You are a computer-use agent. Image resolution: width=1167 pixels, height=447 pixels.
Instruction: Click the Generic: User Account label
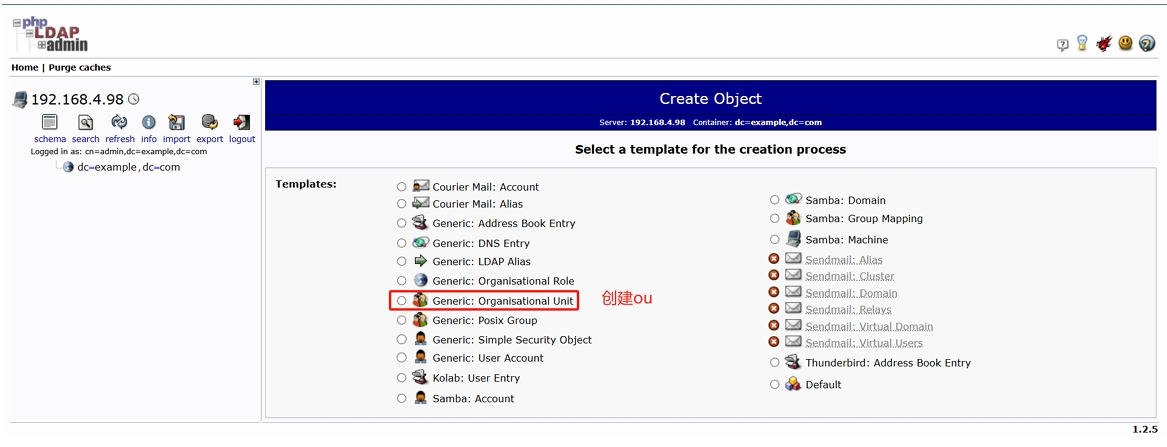coord(488,358)
